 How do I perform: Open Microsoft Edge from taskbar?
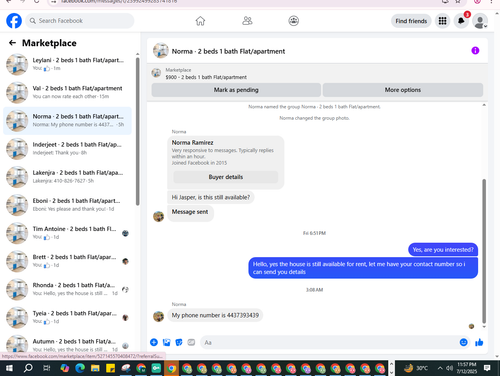click(x=80, y=368)
